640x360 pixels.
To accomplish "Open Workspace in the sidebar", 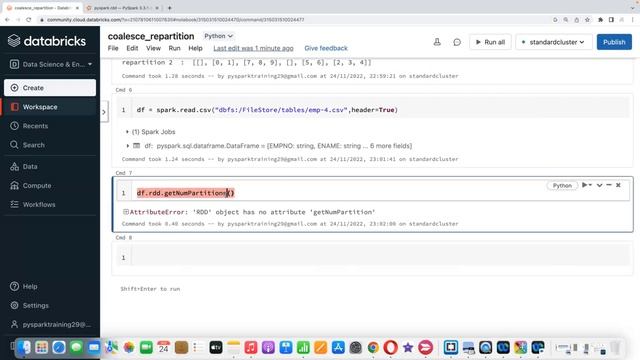I will pyautogui.click(x=50, y=107).
